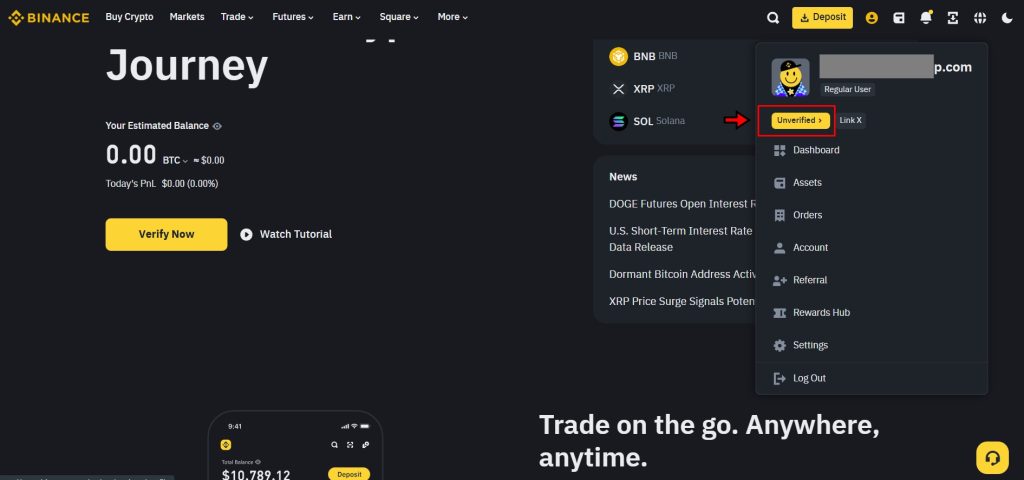1024x480 pixels.
Task: Click the 0.00 estimated balance value
Action: click(x=131, y=155)
